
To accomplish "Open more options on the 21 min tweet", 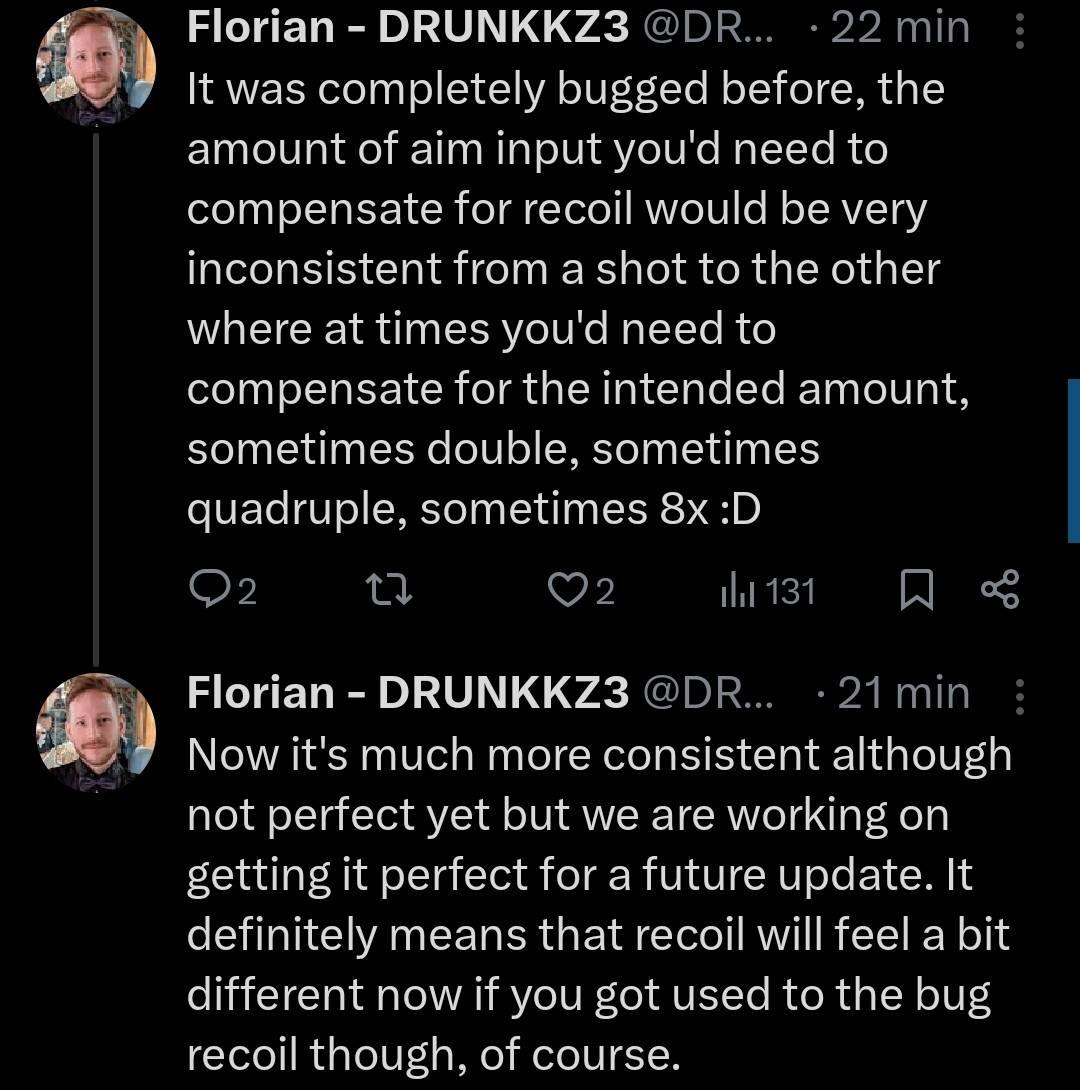I will pyautogui.click(x=1020, y=693).
